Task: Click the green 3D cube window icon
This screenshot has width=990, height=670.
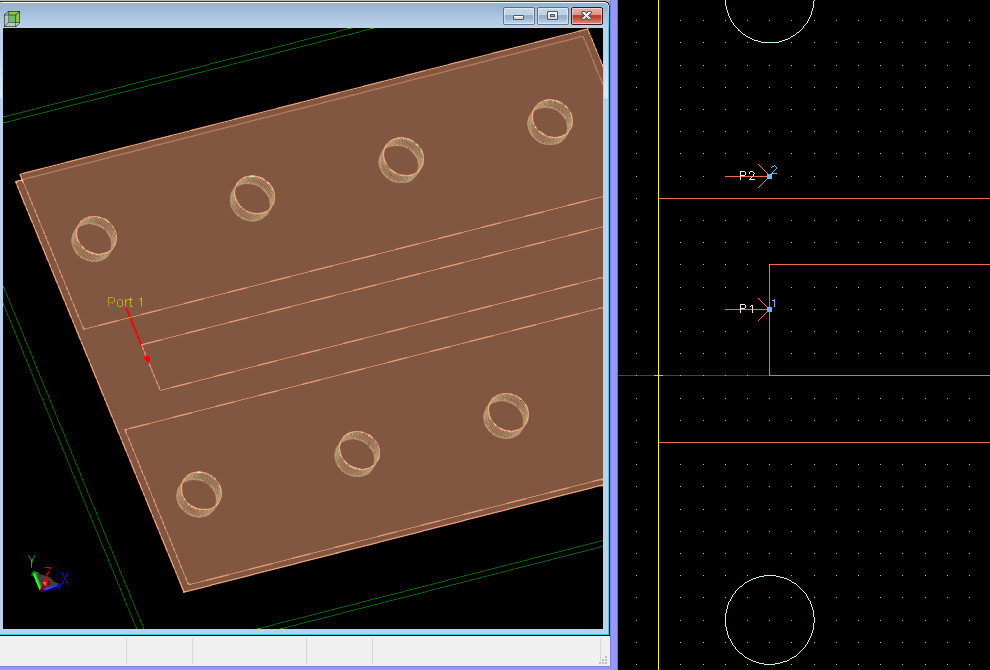Action: [12, 18]
